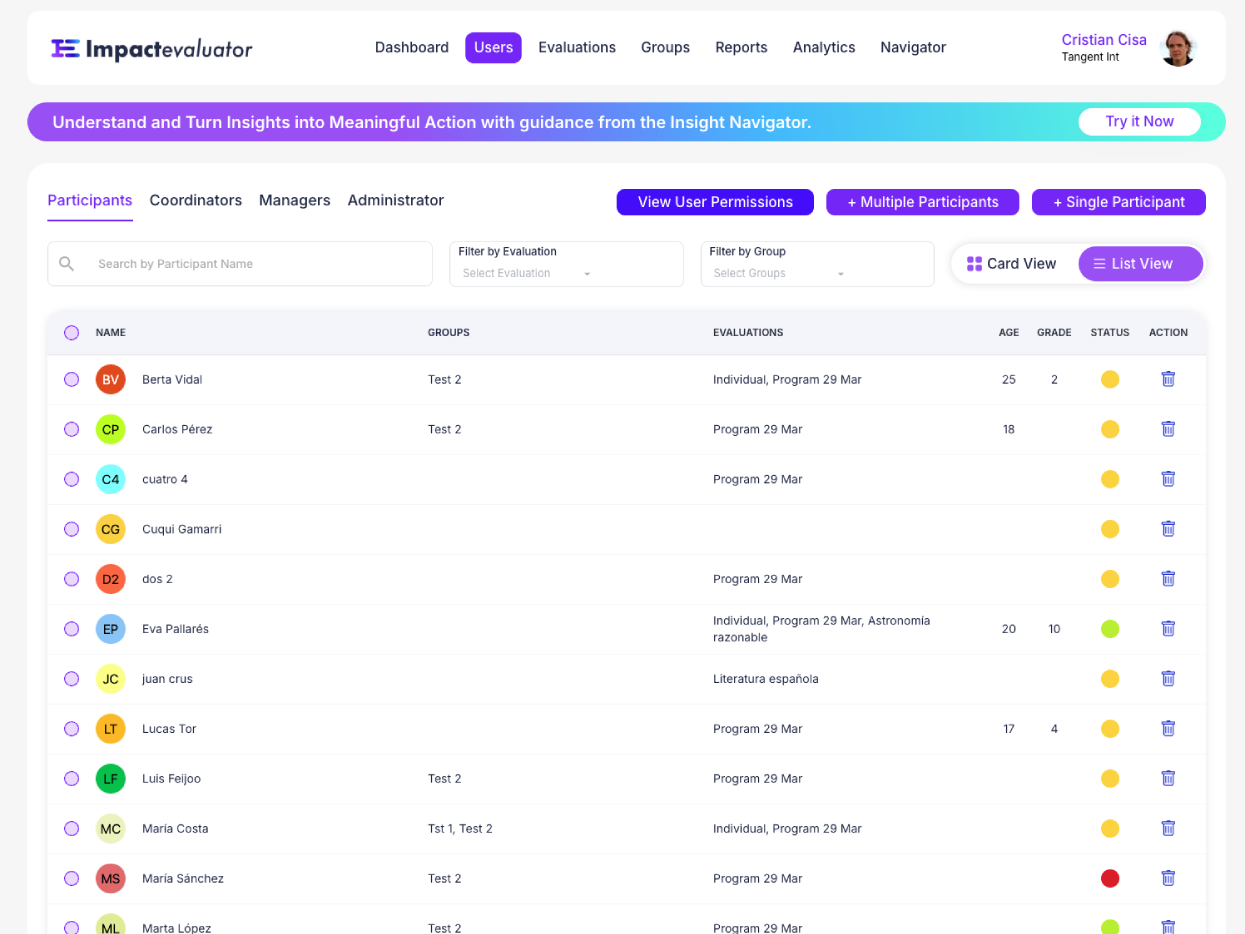Select the row checkbox for cuatro 4

click(71, 479)
